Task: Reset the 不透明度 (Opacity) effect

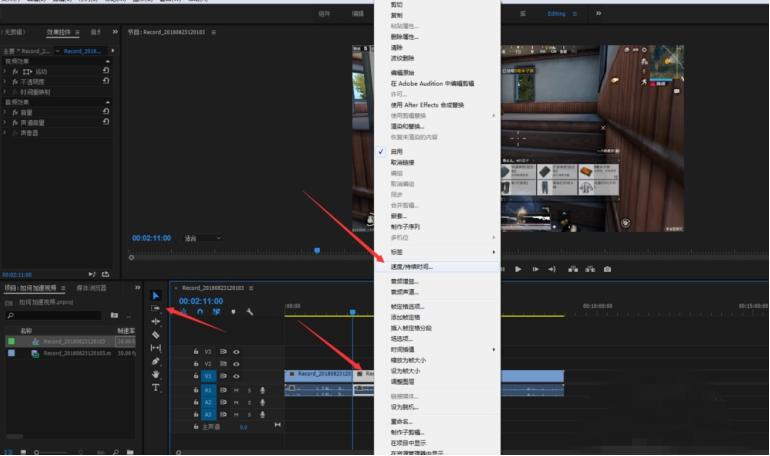Action: (106, 81)
